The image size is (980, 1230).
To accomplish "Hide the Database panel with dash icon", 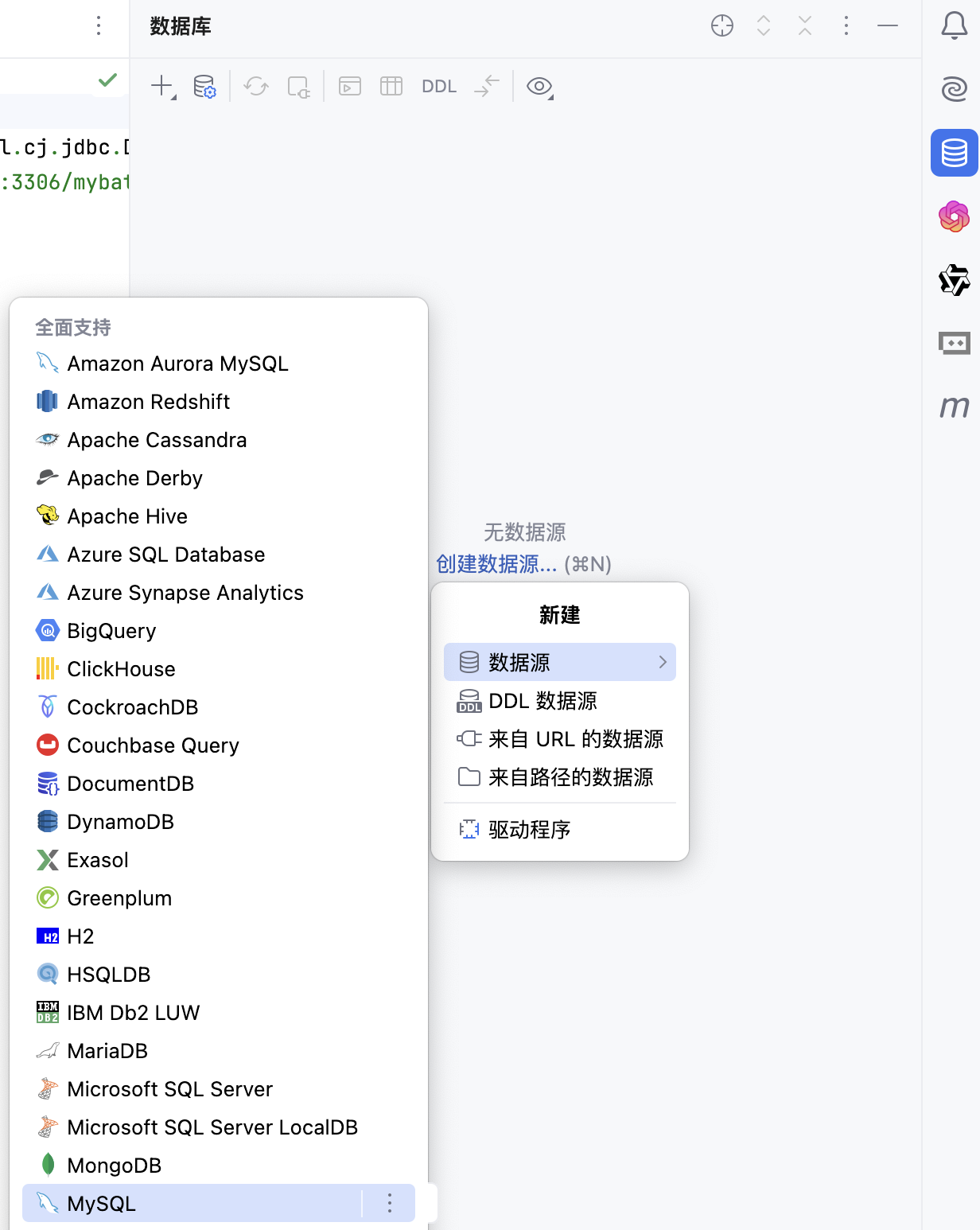I will [888, 25].
